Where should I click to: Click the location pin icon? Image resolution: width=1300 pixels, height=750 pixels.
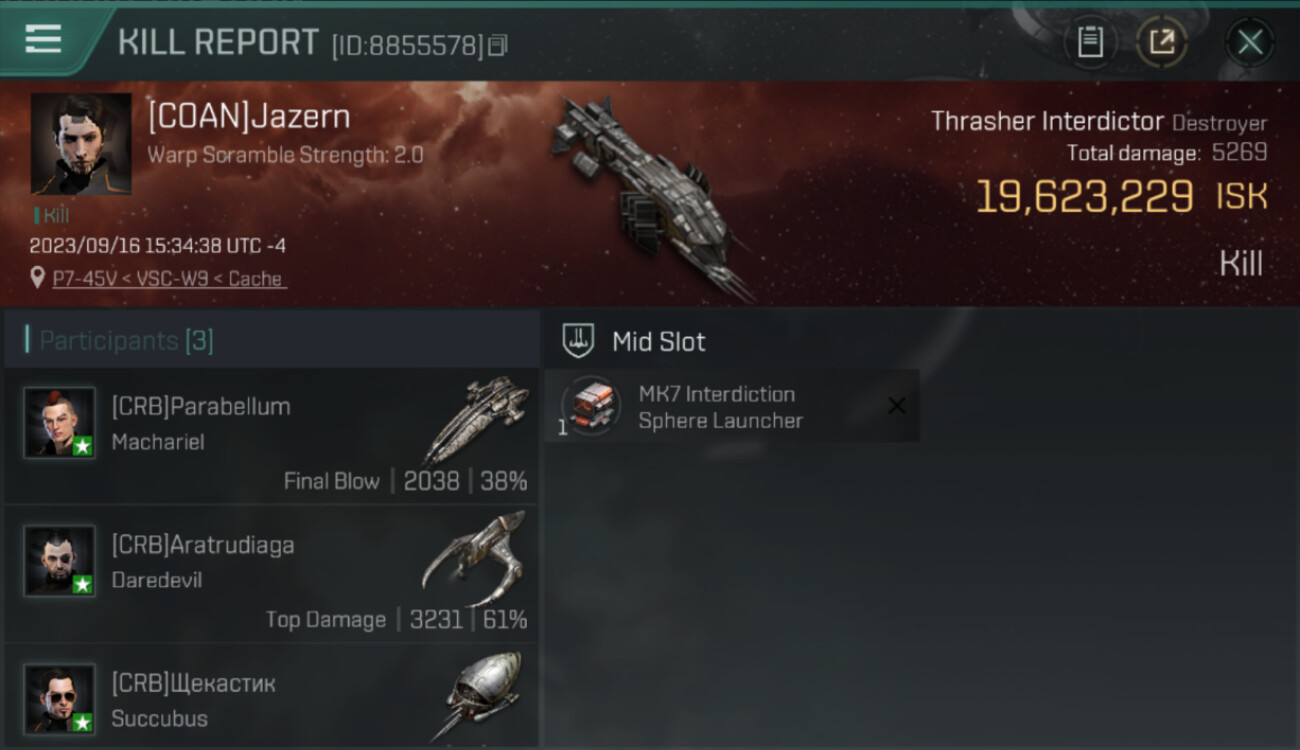coord(38,278)
